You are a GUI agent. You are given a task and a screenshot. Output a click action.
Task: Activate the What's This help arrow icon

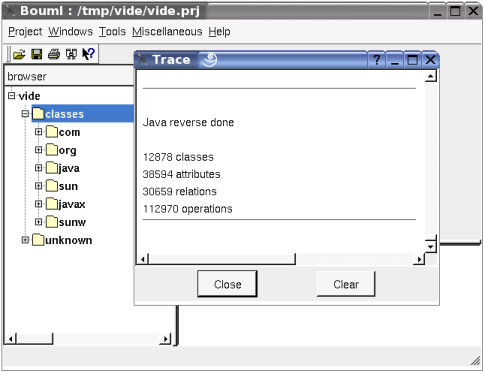pyautogui.click(x=88, y=54)
